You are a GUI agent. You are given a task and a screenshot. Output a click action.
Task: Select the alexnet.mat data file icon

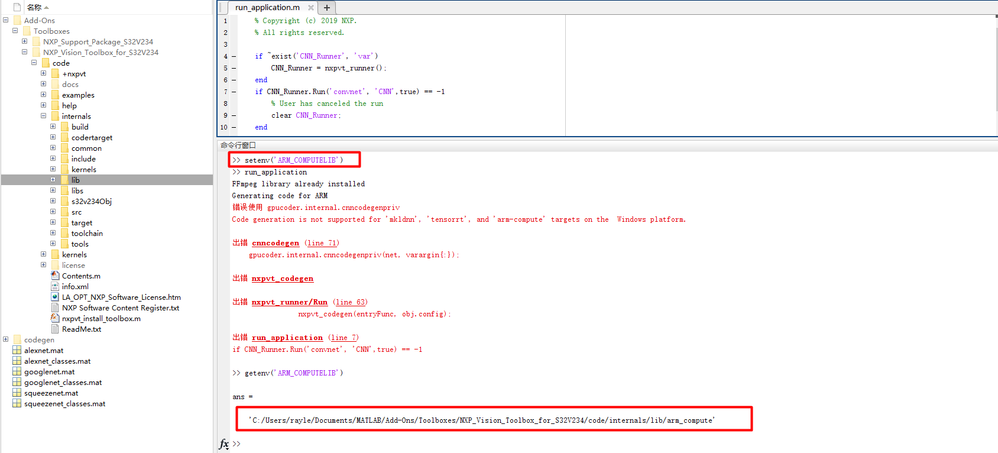(17, 351)
